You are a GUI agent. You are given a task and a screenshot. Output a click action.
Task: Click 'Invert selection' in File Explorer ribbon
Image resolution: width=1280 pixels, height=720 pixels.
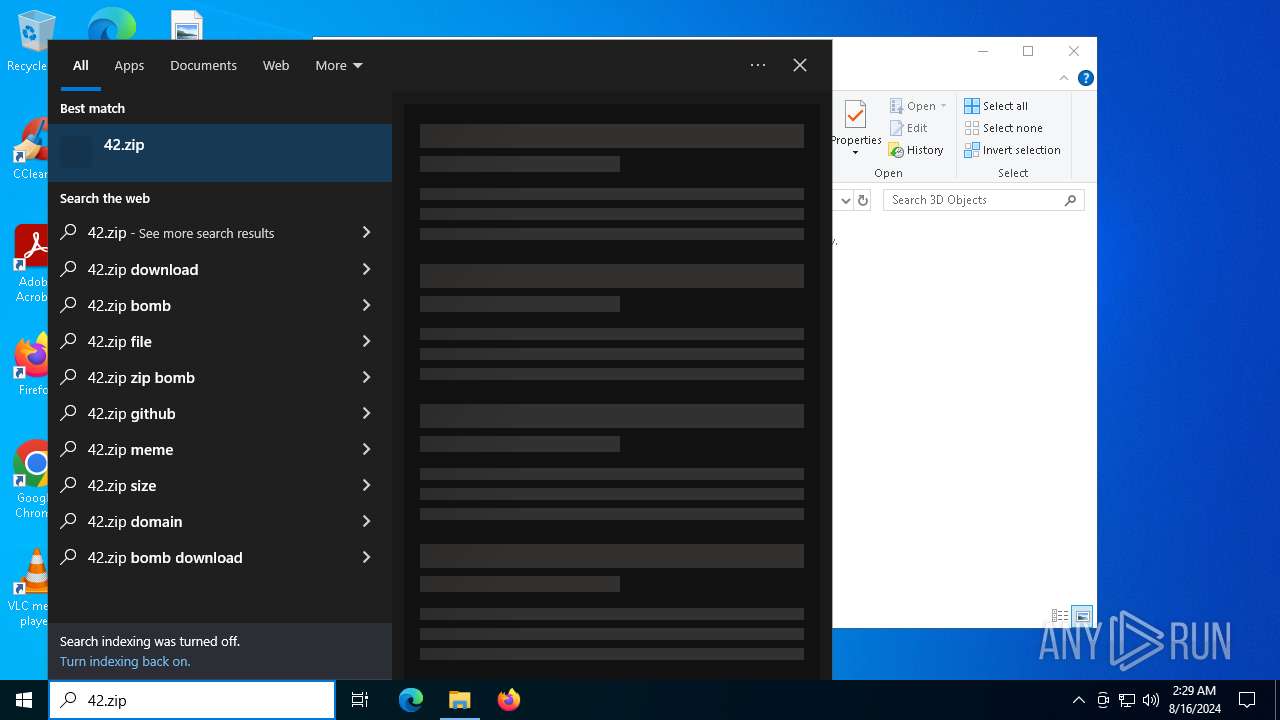1012,150
